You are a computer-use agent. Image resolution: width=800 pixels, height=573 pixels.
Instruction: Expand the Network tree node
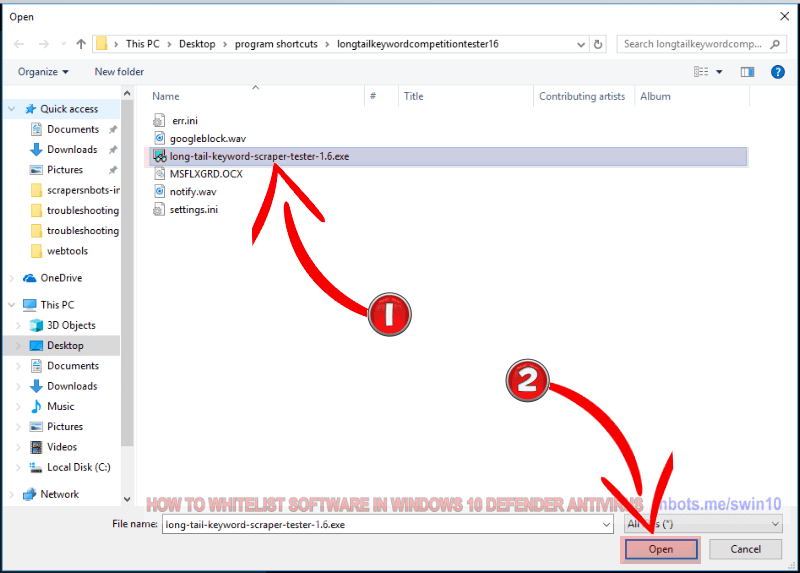(x=12, y=494)
